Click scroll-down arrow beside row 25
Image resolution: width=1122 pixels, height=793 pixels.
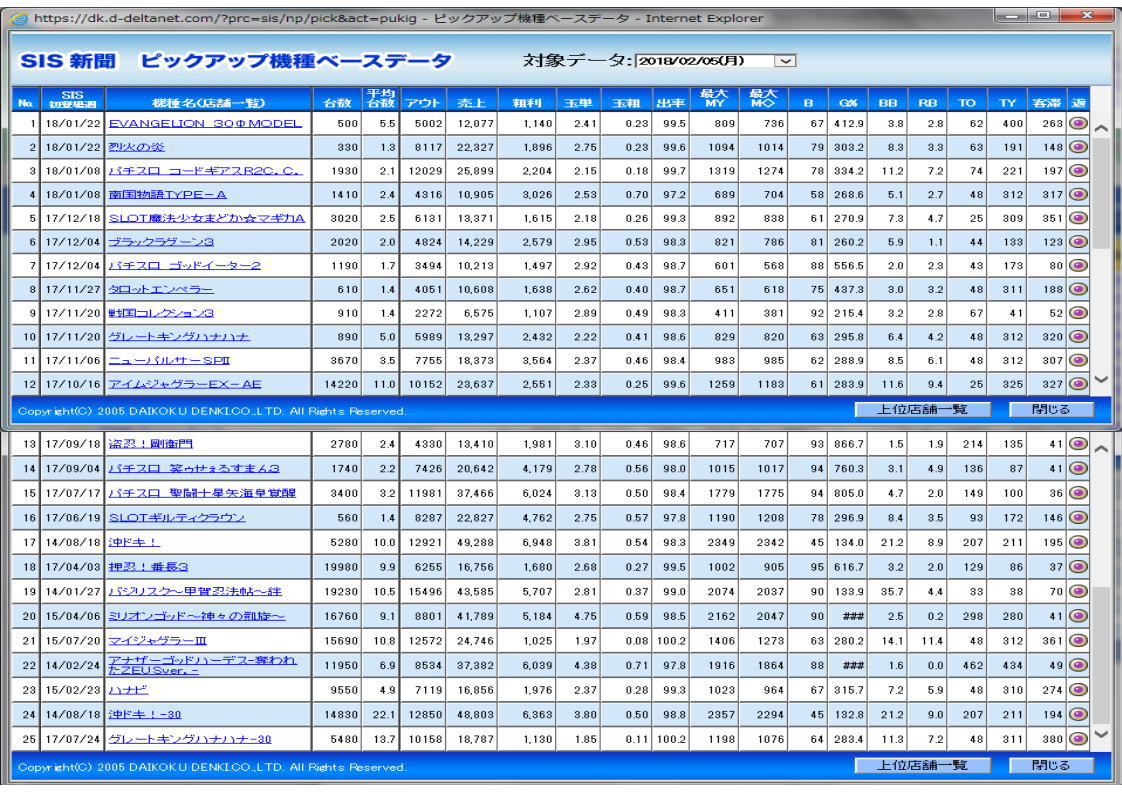click(1101, 734)
